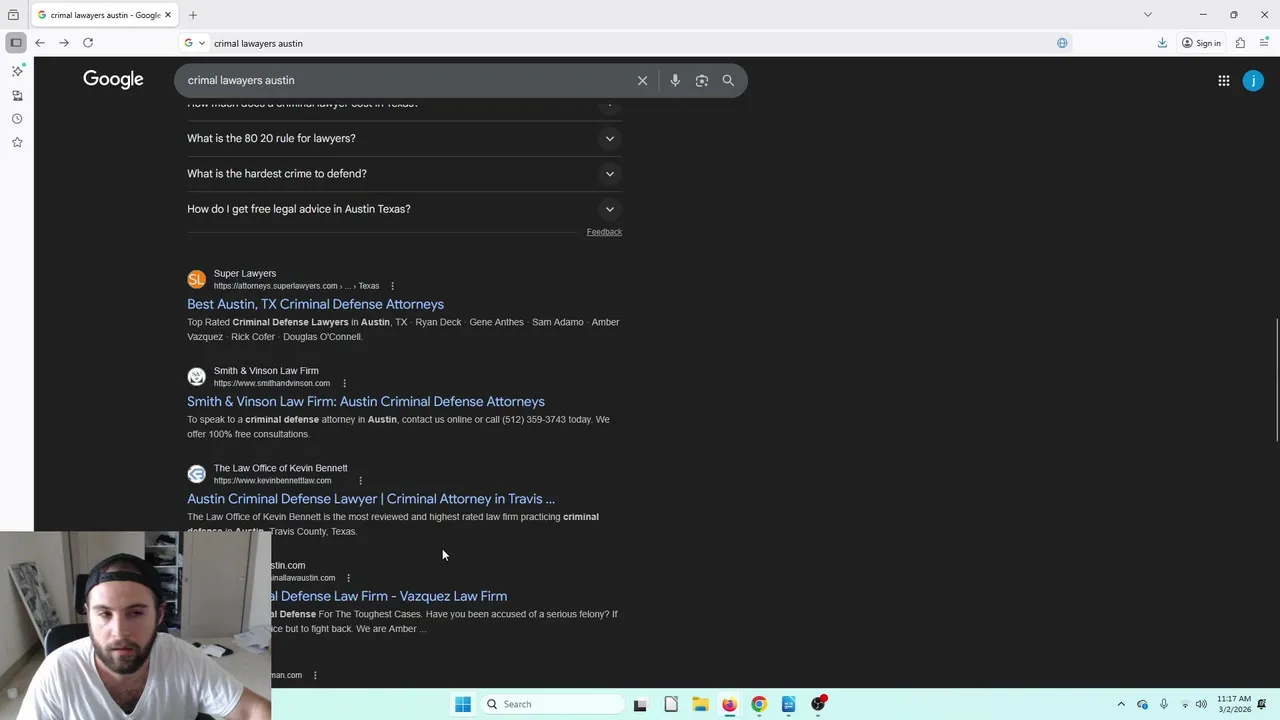
Task: Open browsing history sidebar icon
Action: tap(17, 119)
